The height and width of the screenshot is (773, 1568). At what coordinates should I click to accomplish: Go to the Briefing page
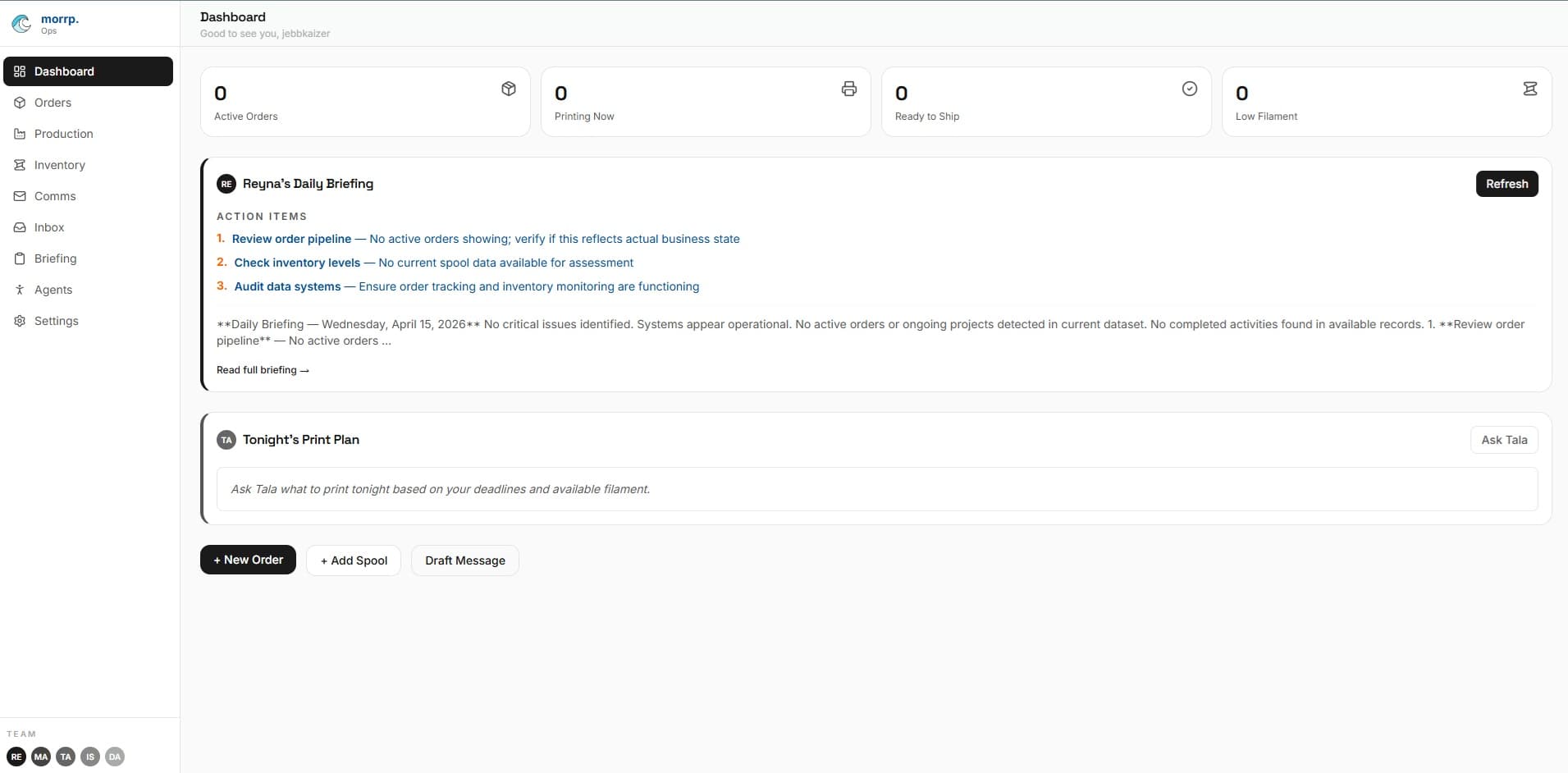coord(88,258)
